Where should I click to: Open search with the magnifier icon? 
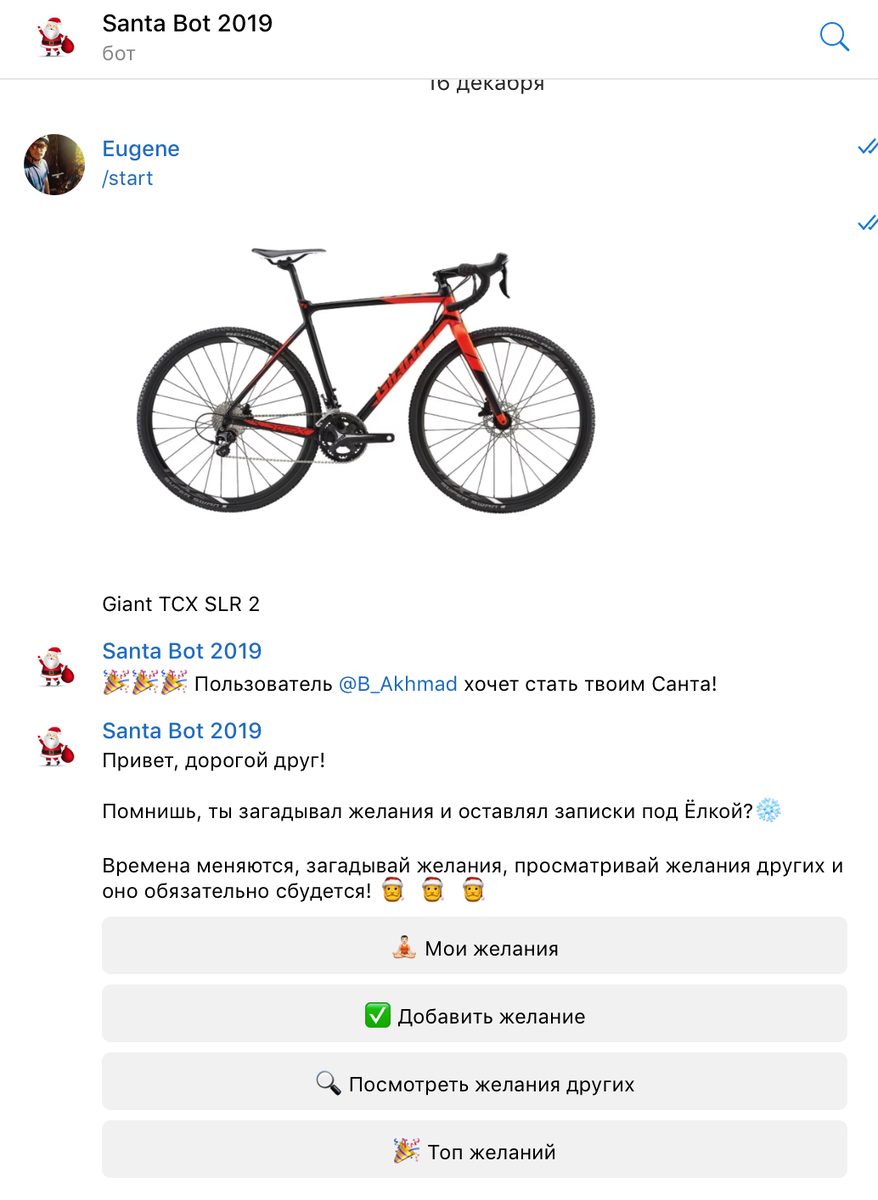(834, 37)
